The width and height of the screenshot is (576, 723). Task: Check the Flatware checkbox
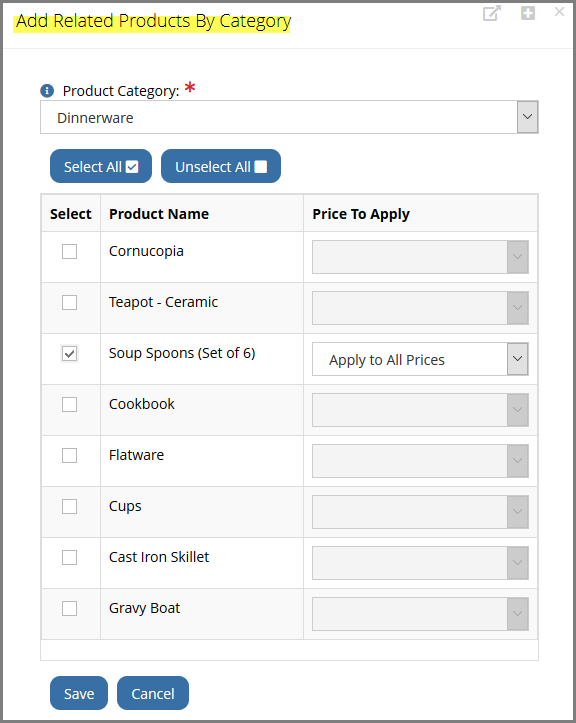[70, 456]
